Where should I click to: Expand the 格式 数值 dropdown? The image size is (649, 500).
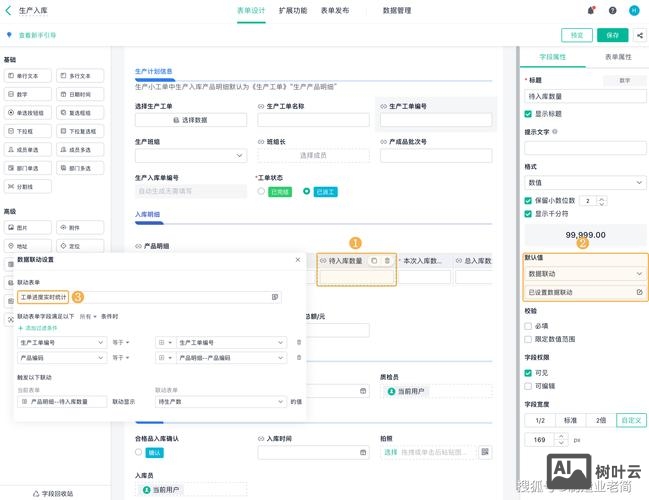point(585,183)
